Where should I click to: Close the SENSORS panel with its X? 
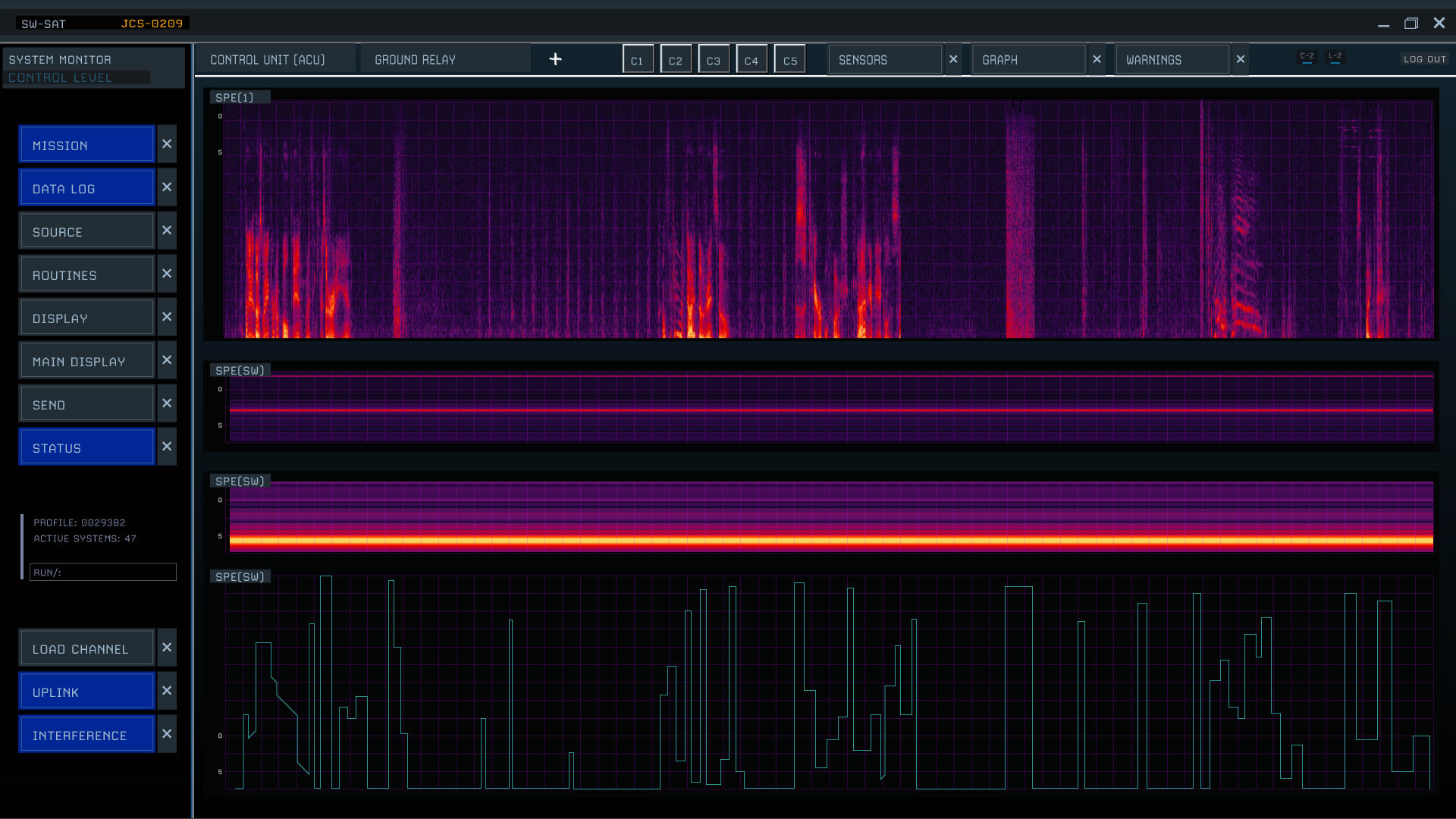point(953,59)
